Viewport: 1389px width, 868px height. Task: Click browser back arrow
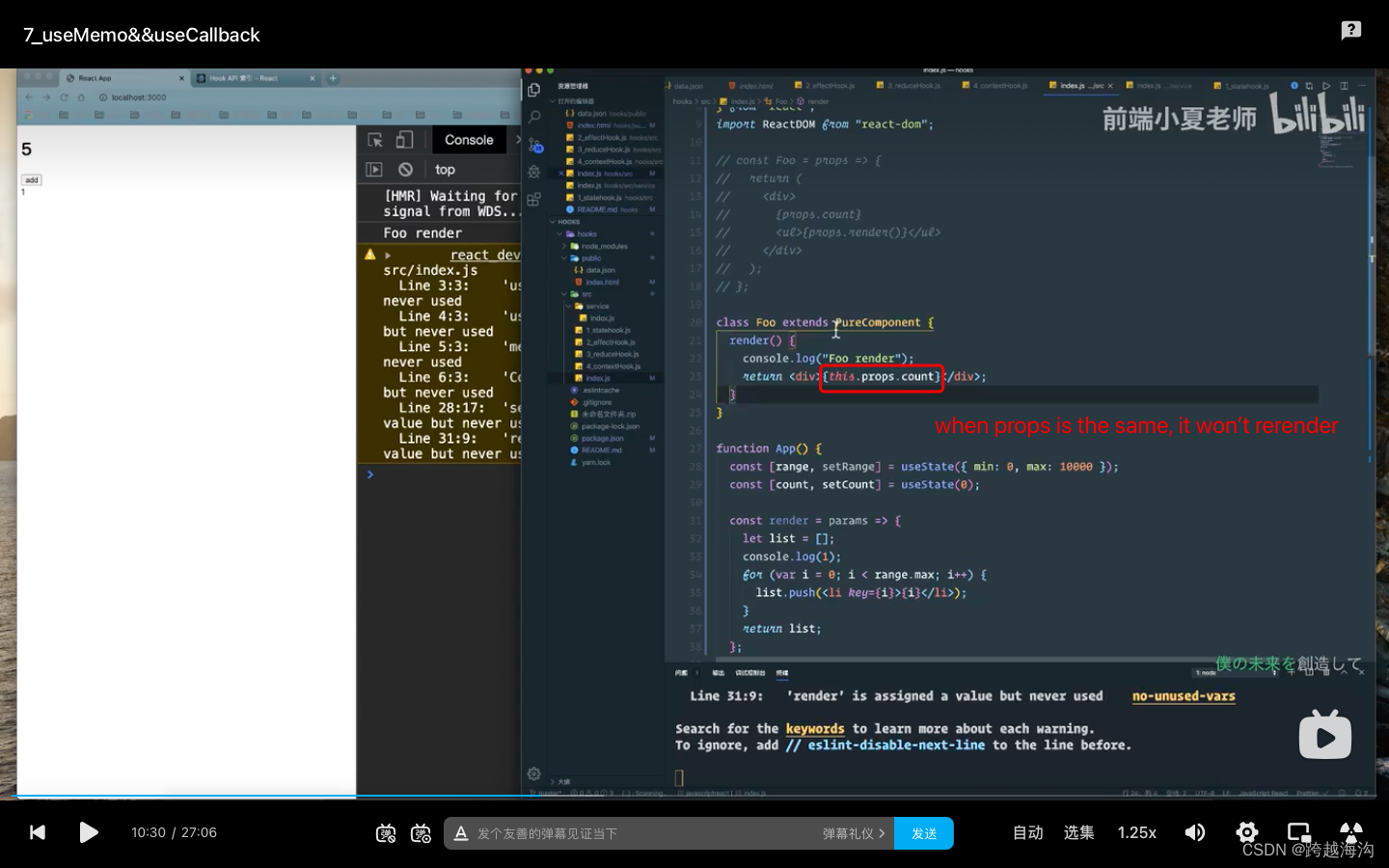[x=29, y=97]
